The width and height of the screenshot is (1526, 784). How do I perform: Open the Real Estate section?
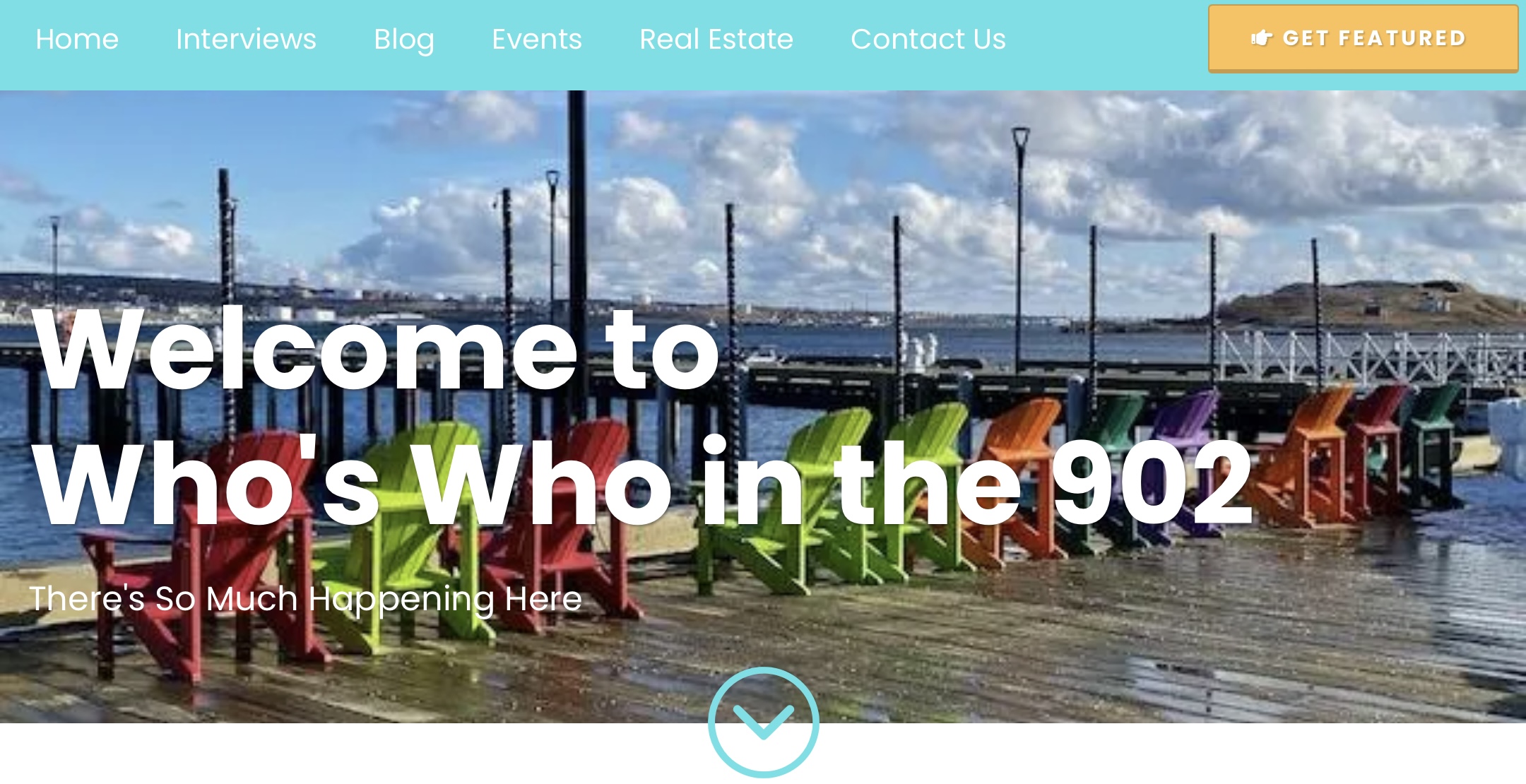[716, 39]
